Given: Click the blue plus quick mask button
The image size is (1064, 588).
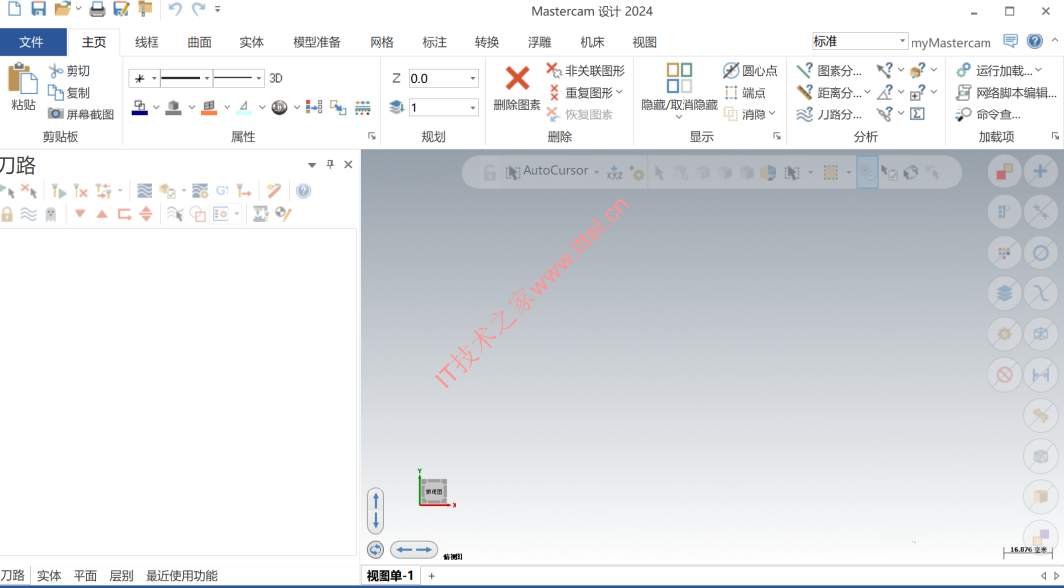Looking at the screenshot, I should point(1040,172).
